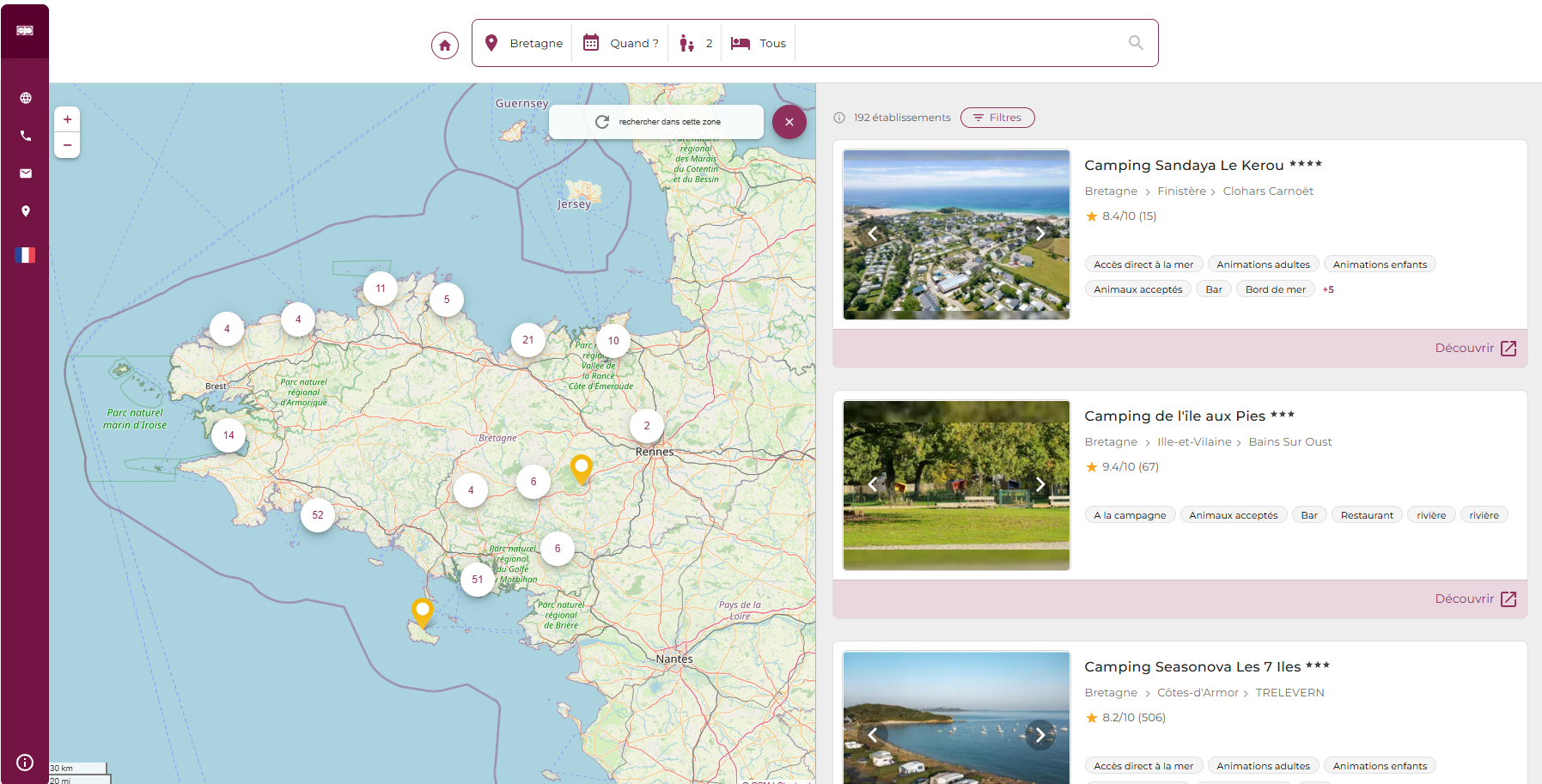Click the map cluster marker labeled 52
Screen dimensions: 1542x784
click(x=318, y=515)
